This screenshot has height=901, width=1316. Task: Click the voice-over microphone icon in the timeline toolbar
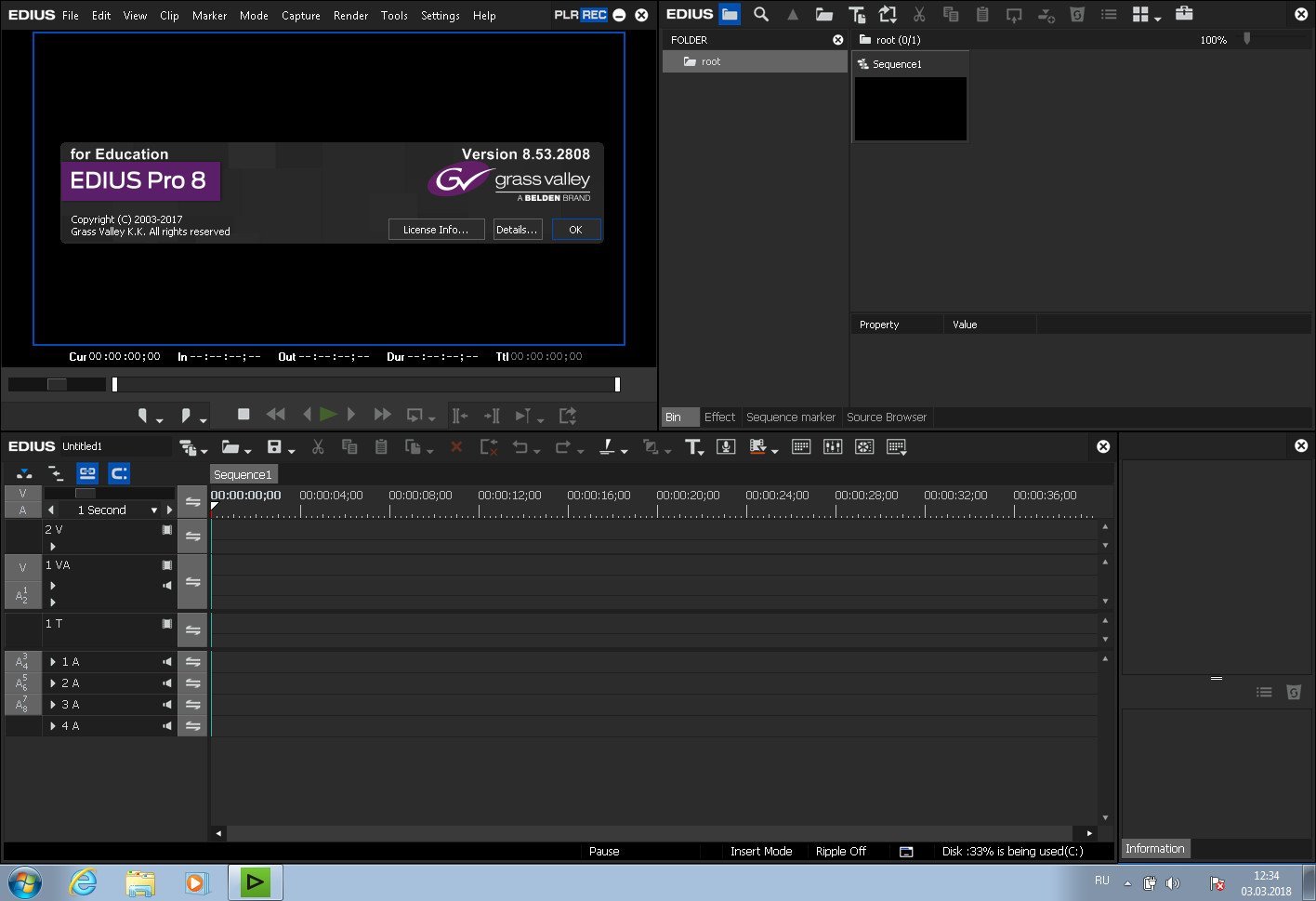tap(726, 447)
